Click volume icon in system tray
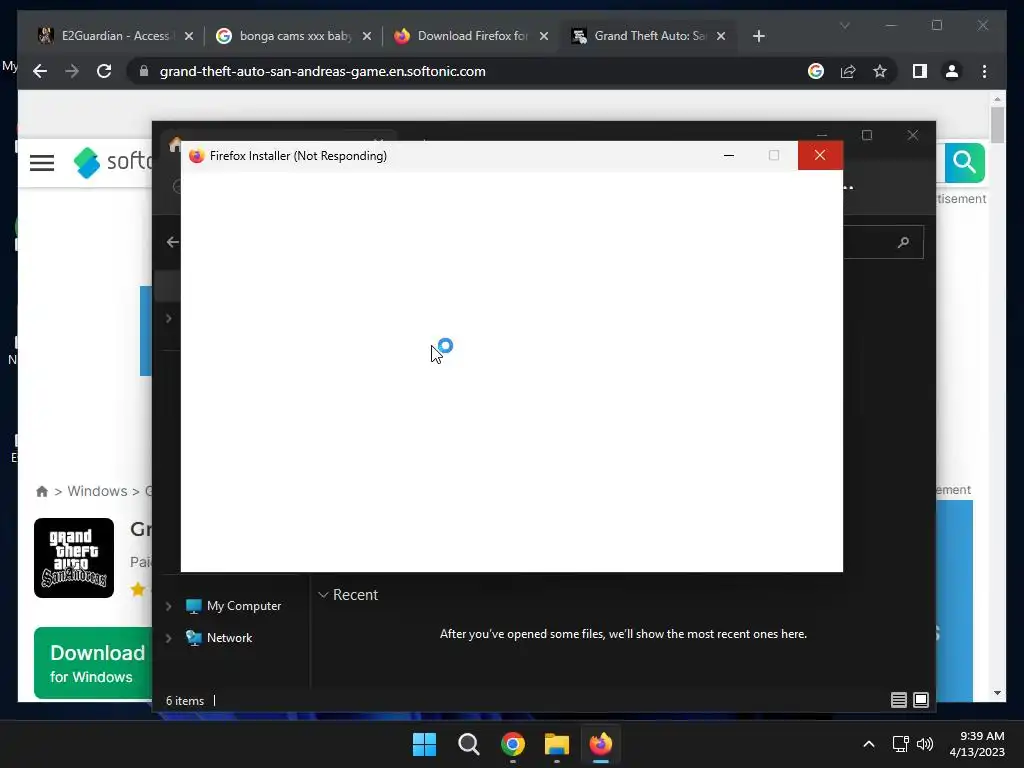 point(925,744)
